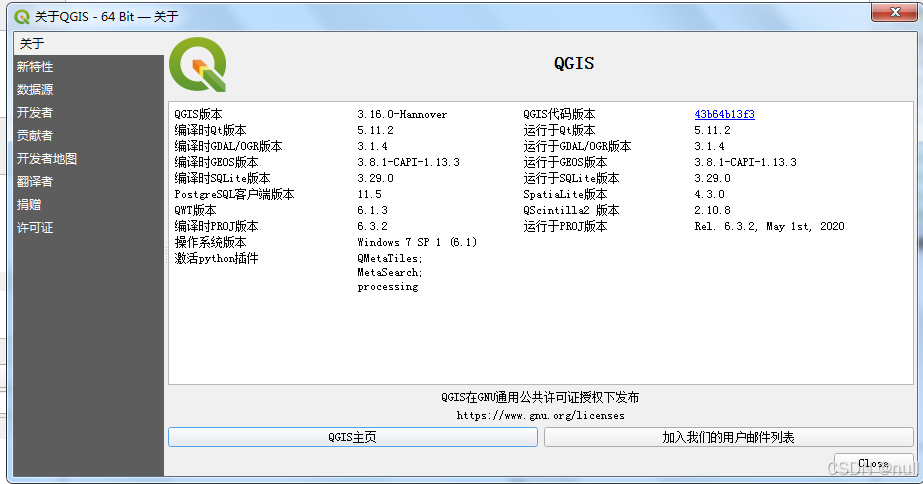Click the large QGIS logo image
This screenshot has width=923, height=484.
(198, 64)
